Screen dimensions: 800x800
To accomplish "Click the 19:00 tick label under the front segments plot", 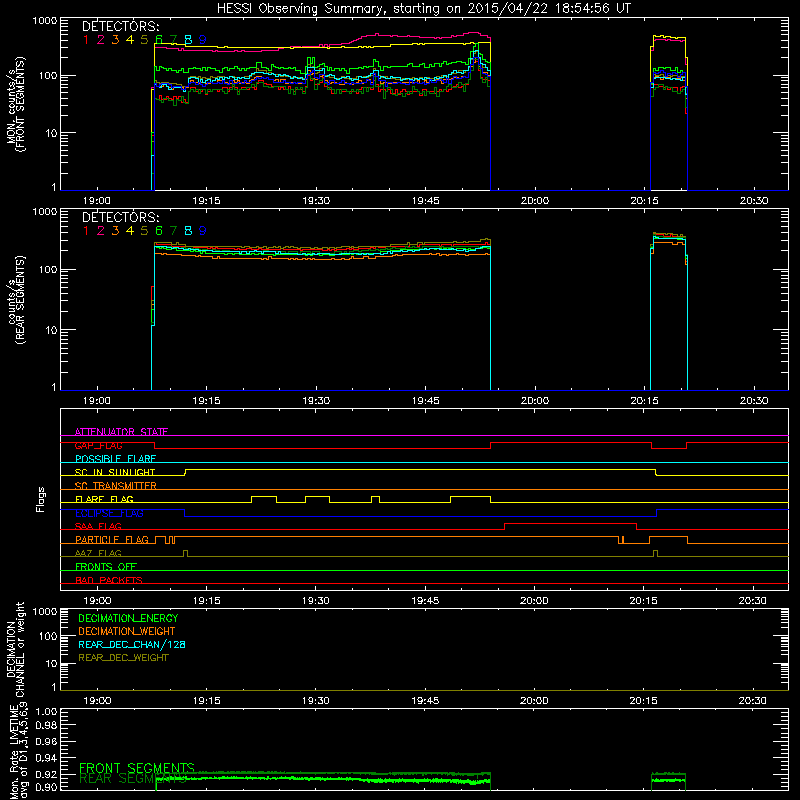I will pos(96,201).
